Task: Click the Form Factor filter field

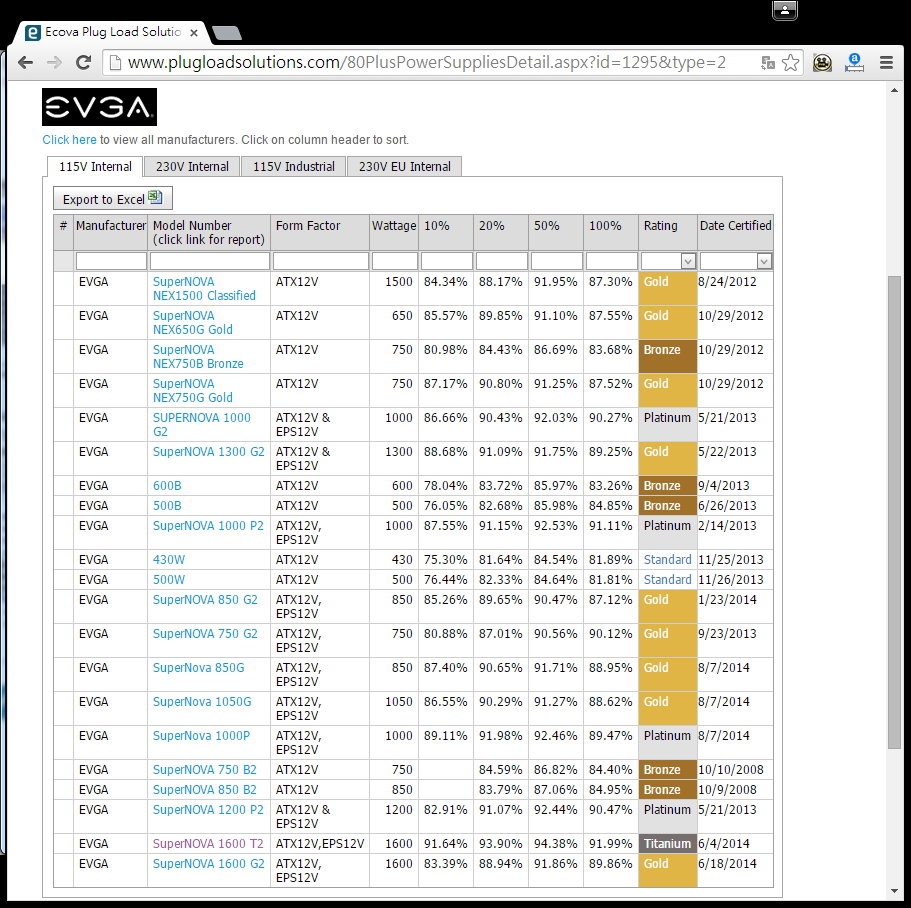Action: coord(320,261)
